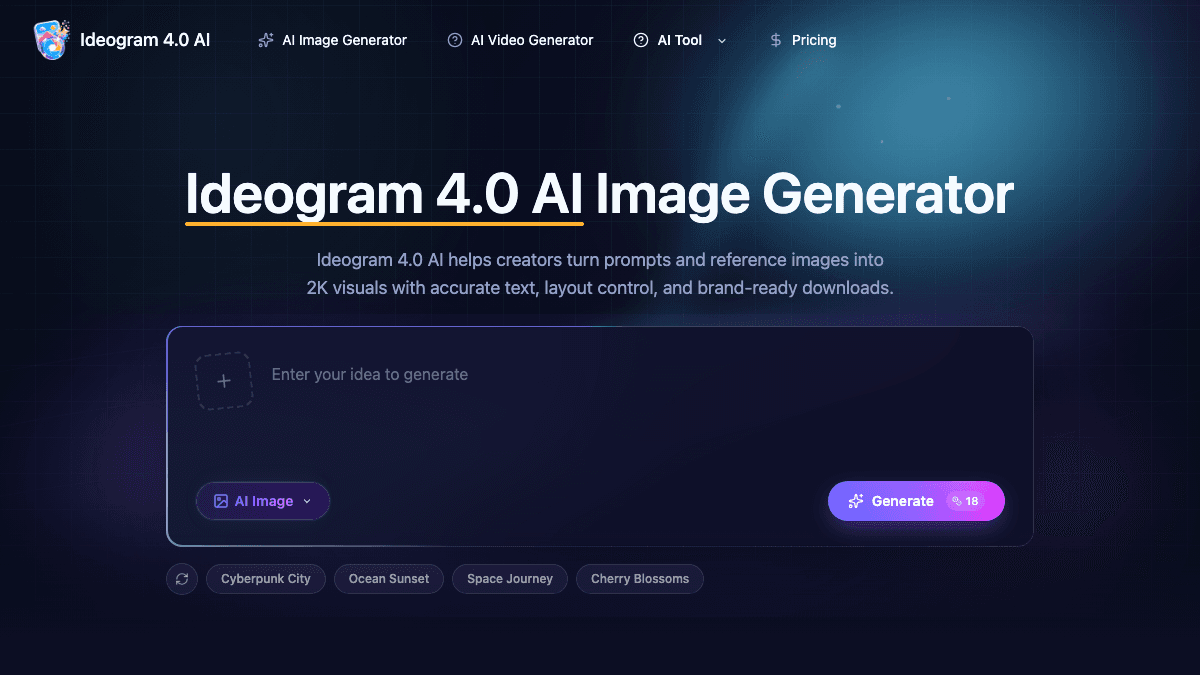
Task: Click the question icon beside AI Tool
Action: 641,41
